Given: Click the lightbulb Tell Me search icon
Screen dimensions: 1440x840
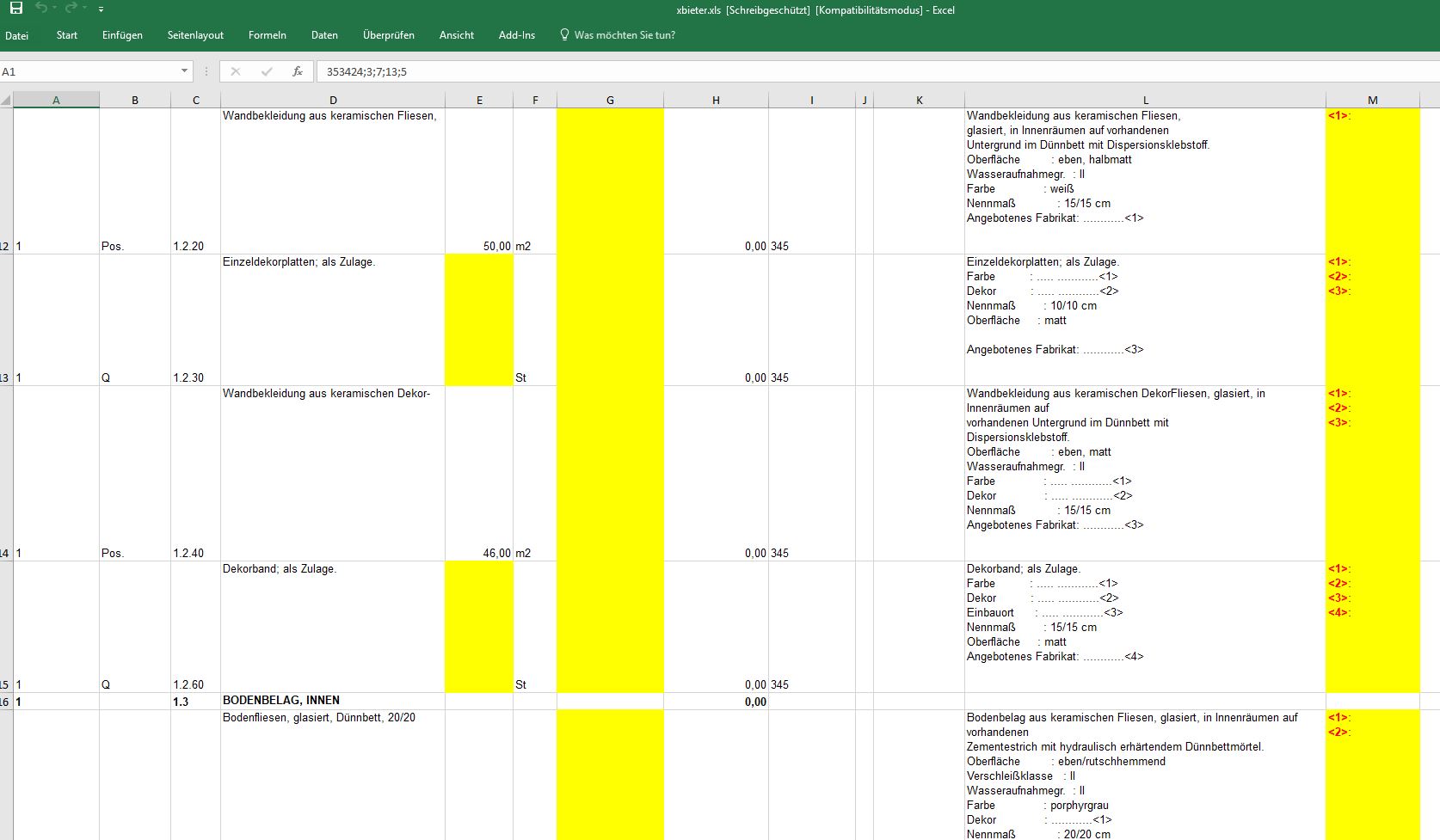Looking at the screenshot, I should pos(564,35).
